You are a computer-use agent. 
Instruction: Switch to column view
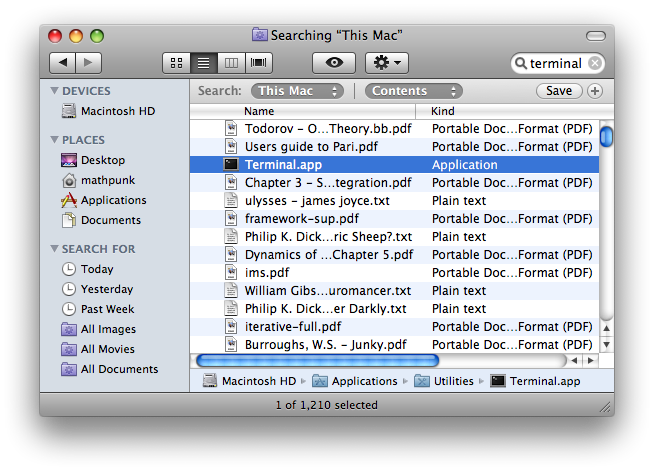pyautogui.click(x=231, y=63)
